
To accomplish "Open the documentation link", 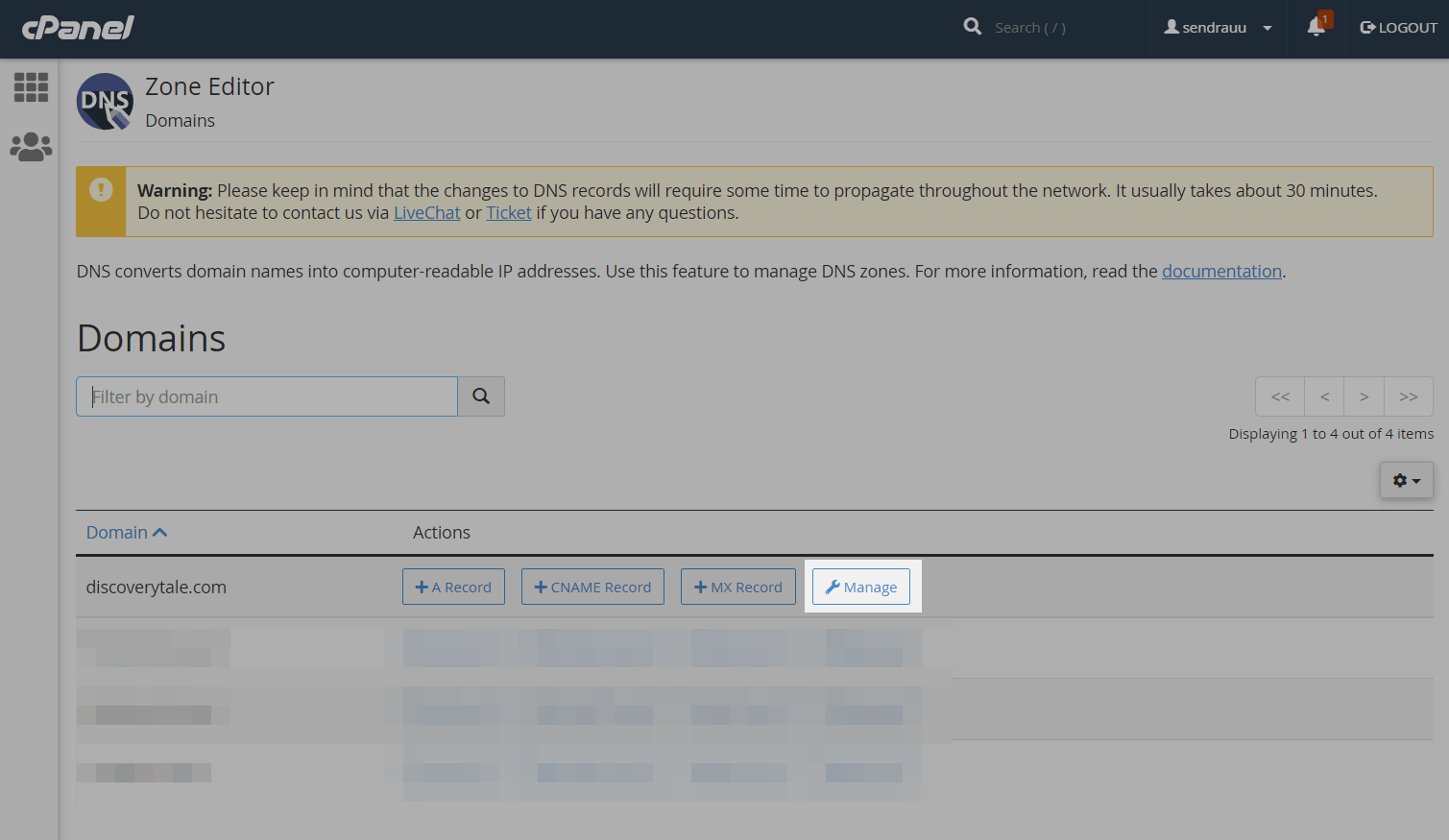I will click(x=1221, y=272).
